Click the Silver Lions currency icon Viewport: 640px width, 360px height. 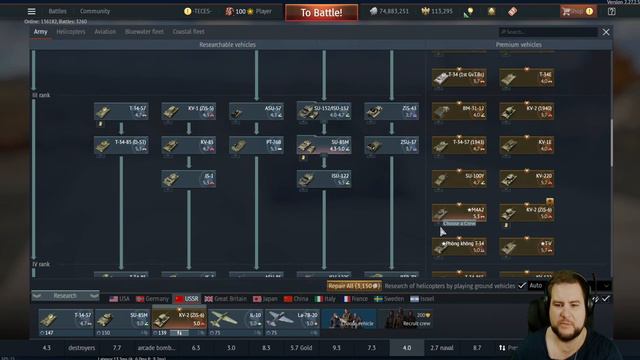[373, 11]
